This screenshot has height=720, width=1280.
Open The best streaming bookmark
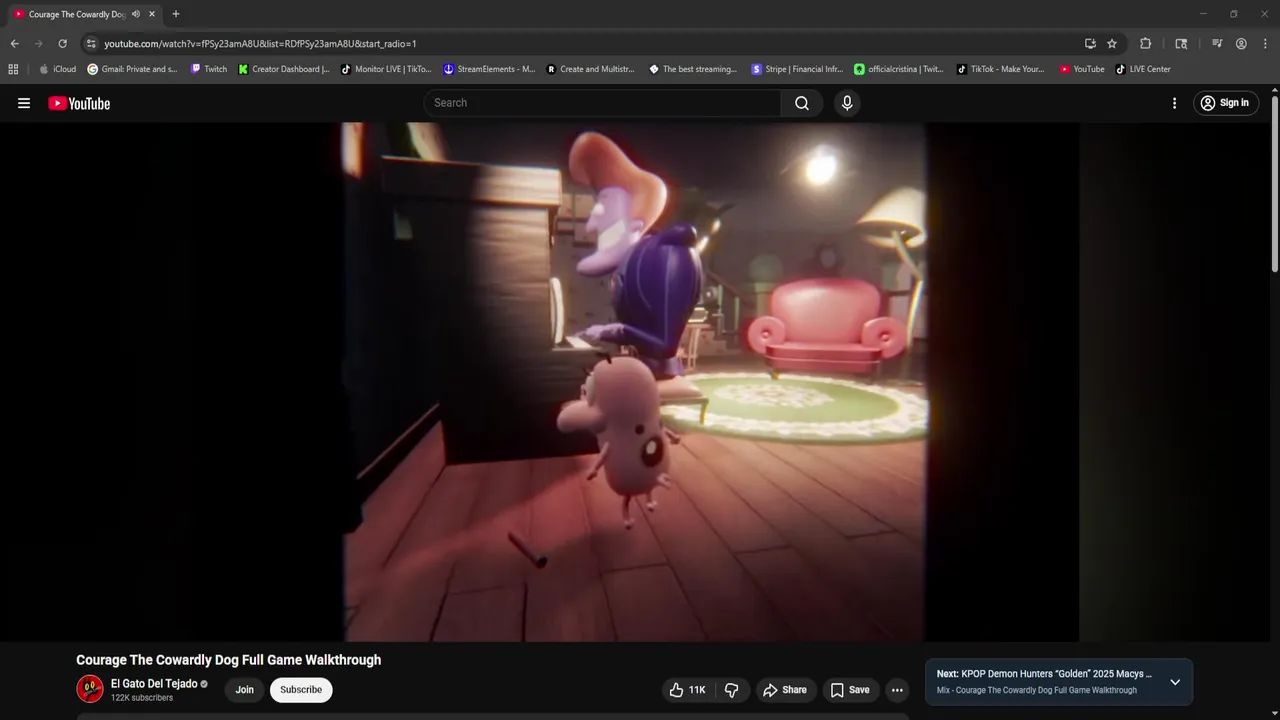[693, 69]
